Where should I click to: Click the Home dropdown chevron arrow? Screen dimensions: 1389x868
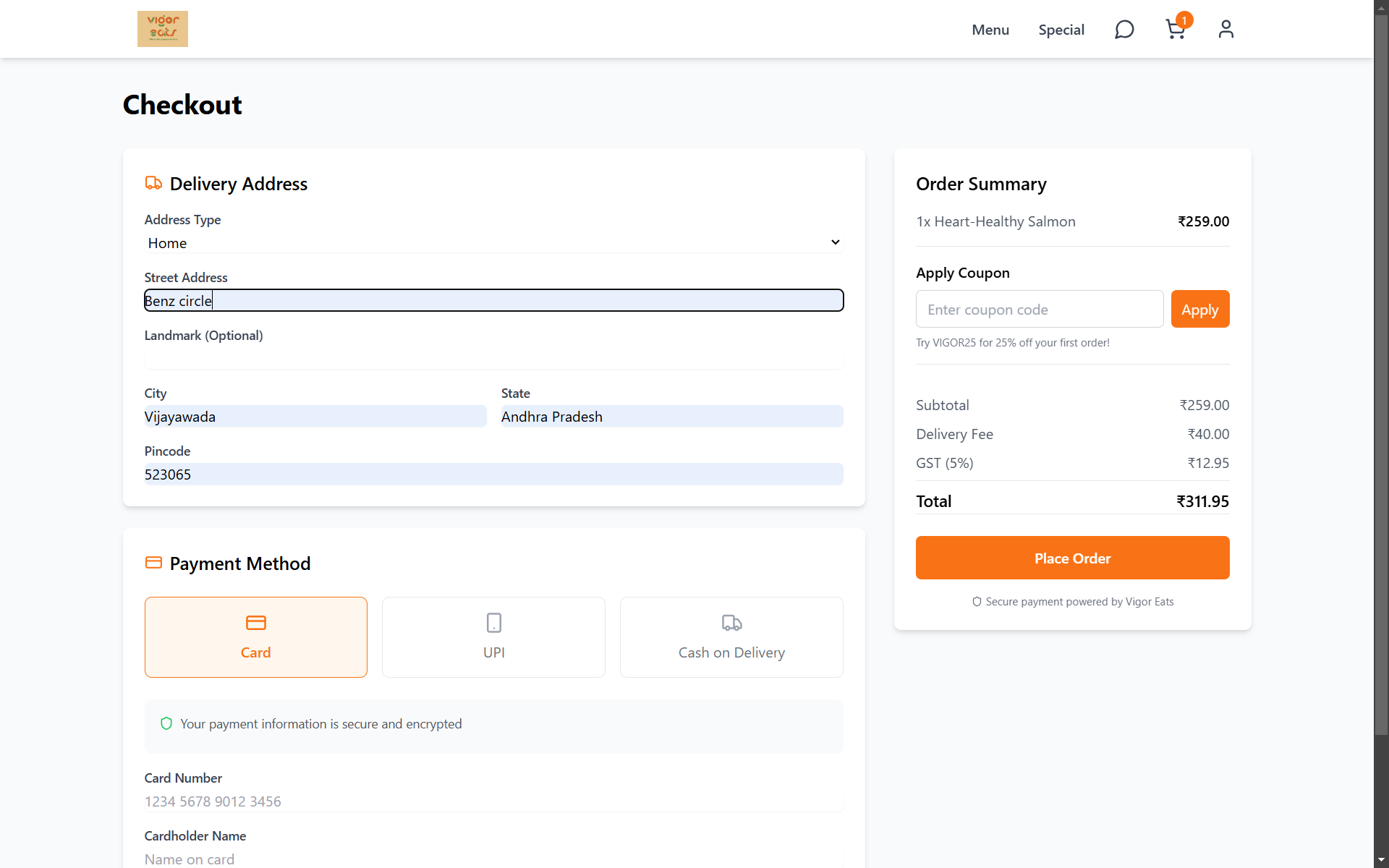pyautogui.click(x=835, y=242)
